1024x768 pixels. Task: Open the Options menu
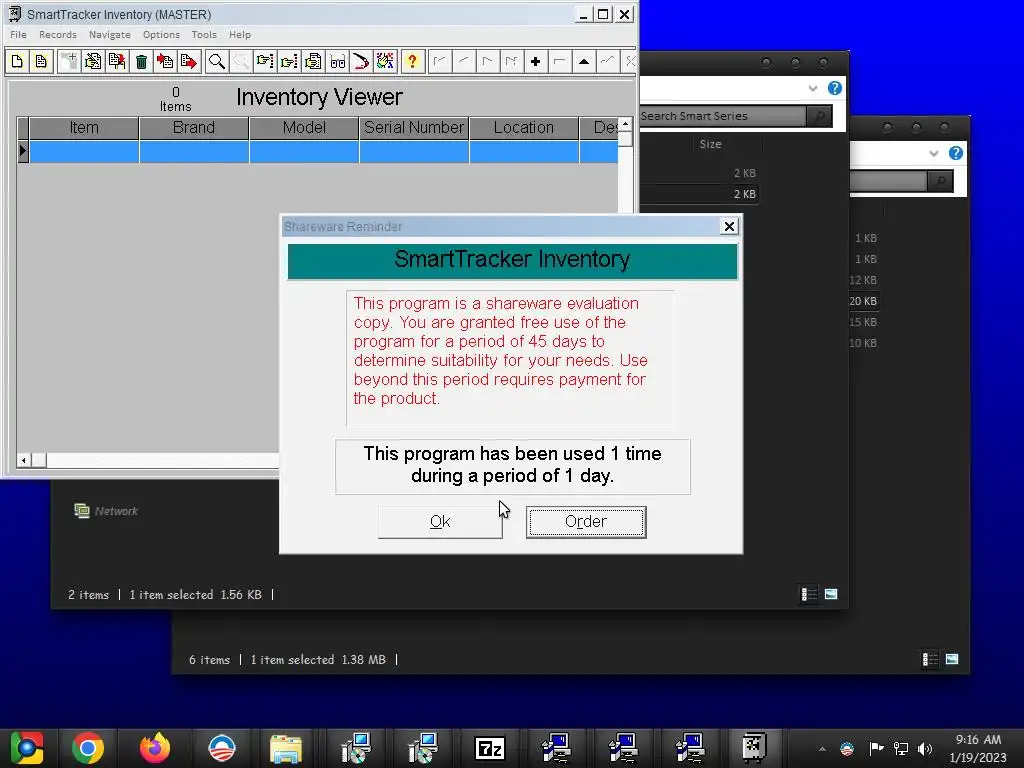tap(161, 35)
